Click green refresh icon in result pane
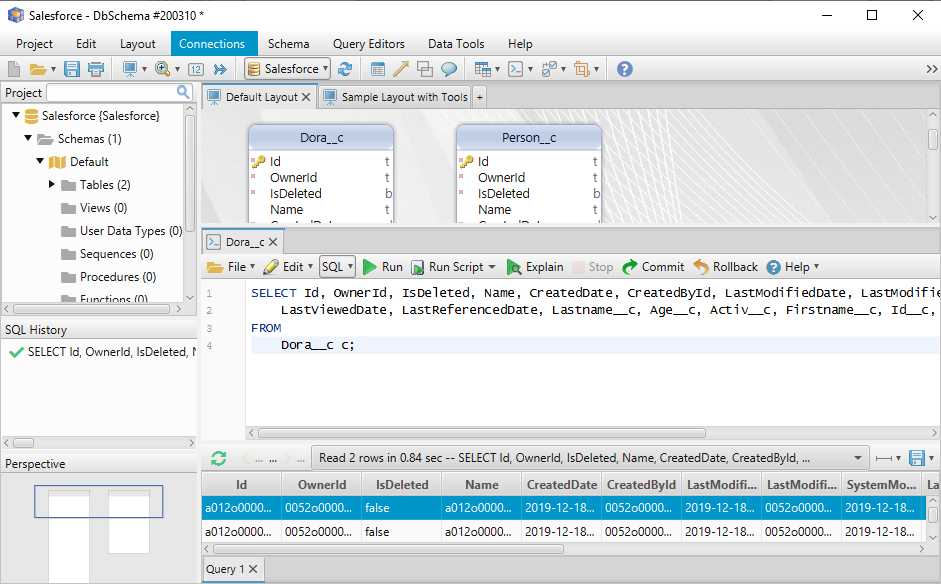 pyautogui.click(x=218, y=459)
